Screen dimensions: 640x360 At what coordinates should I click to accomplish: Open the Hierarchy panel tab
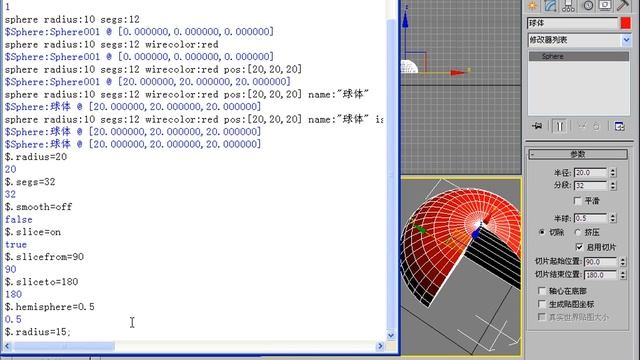pyautogui.click(x=568, y=5)
